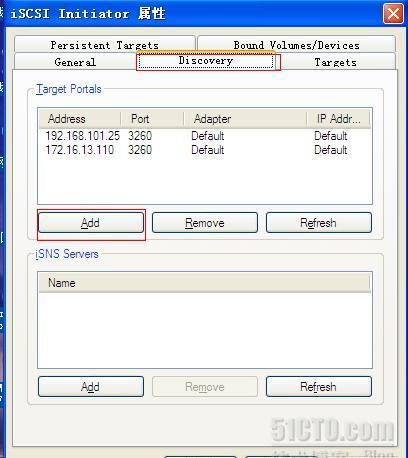Click the Discovery tab
Screen dimensions: 408x458
(206, 61)
